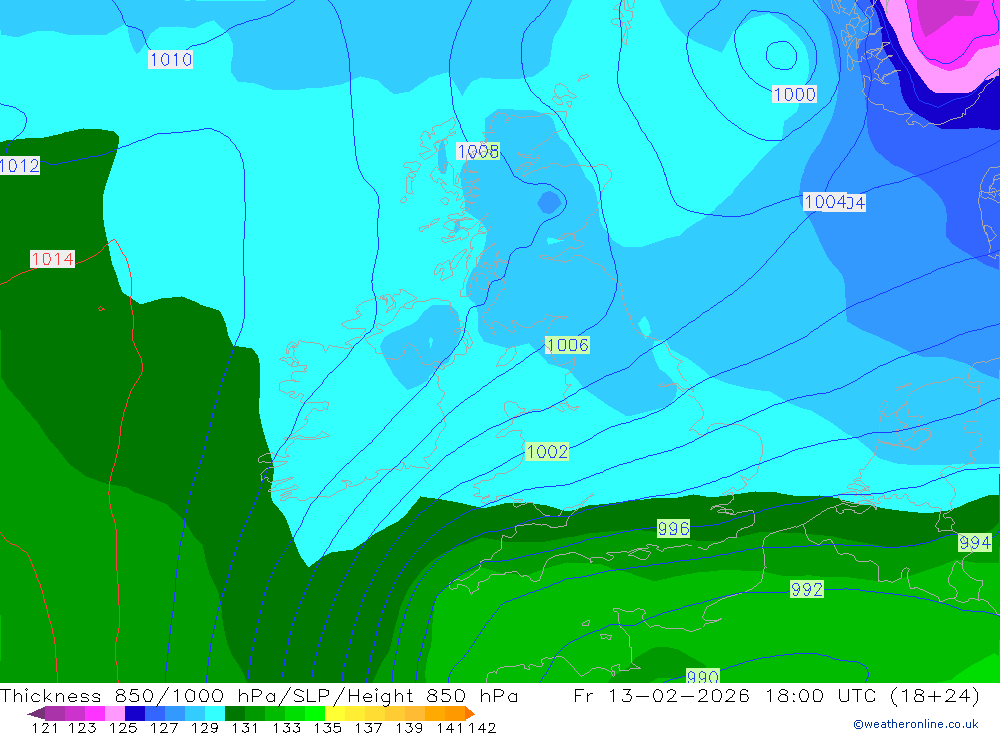Click the 1000 isobar label
The height and width of the screenshot is (733, 1000).
pos(794,94)
